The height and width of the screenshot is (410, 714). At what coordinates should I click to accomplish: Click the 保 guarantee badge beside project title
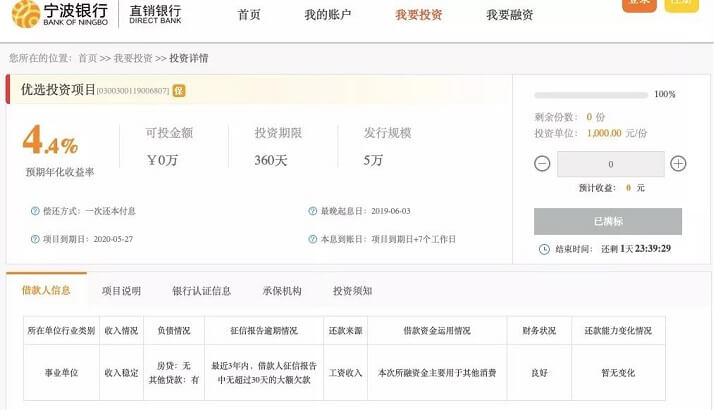[x=179, y=90]
